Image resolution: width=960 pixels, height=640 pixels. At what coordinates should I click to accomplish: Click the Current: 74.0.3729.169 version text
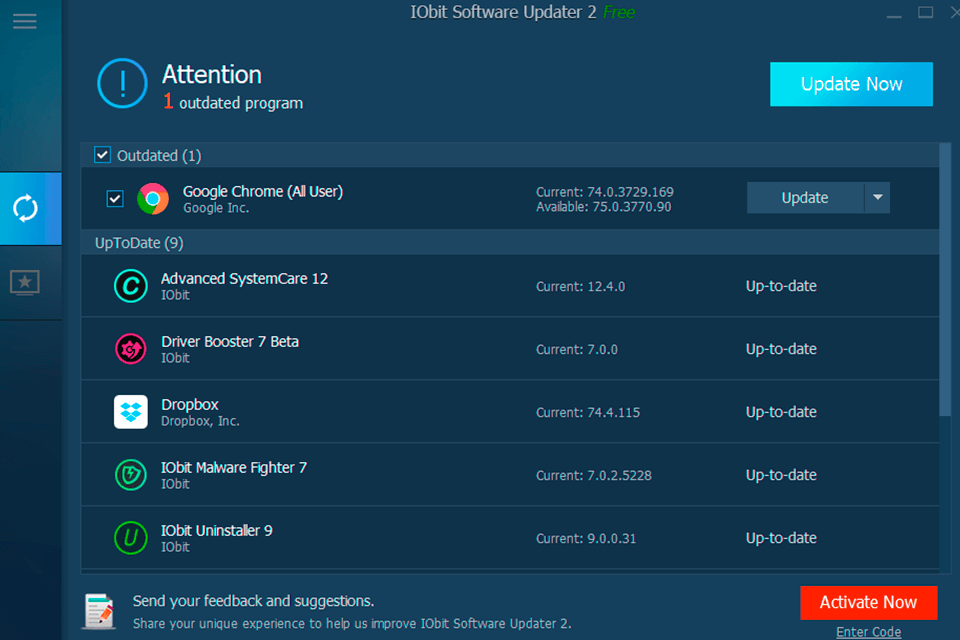[x=605, y=192]
